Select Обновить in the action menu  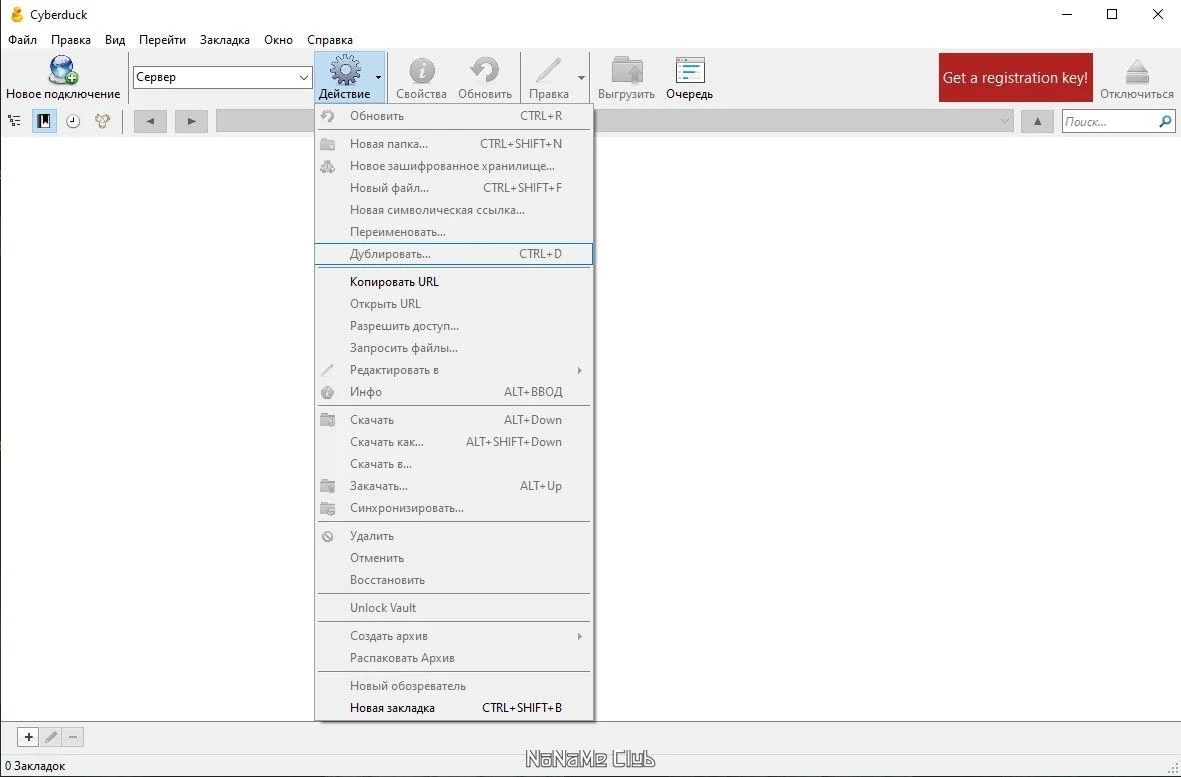click(453, 116)
